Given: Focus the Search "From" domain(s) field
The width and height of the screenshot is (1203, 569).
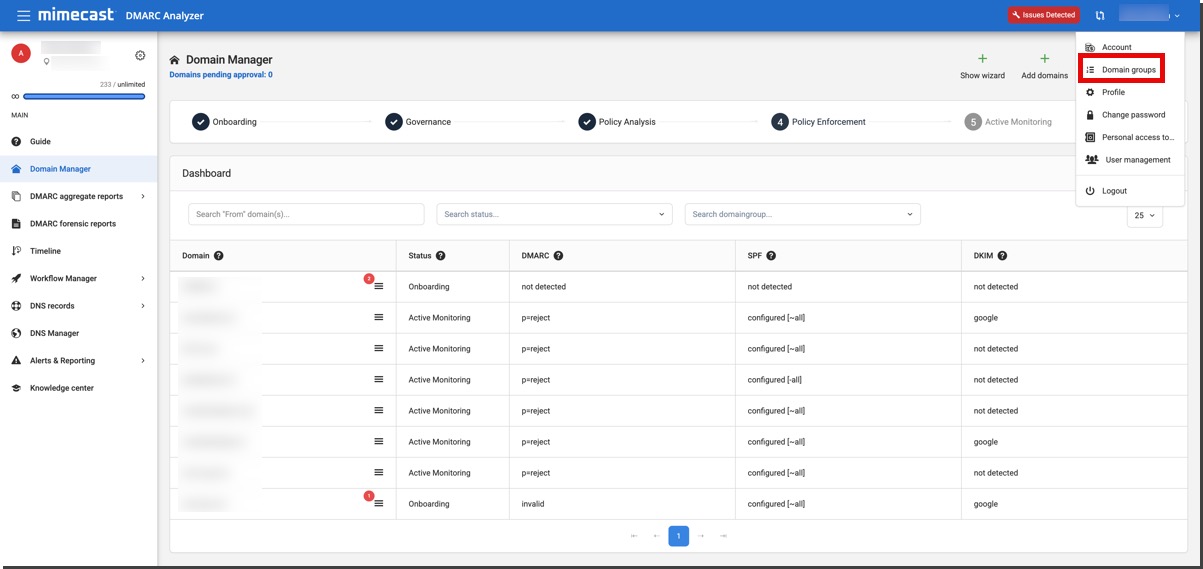Looking at the screenshot, I should [x=306, y=214].
